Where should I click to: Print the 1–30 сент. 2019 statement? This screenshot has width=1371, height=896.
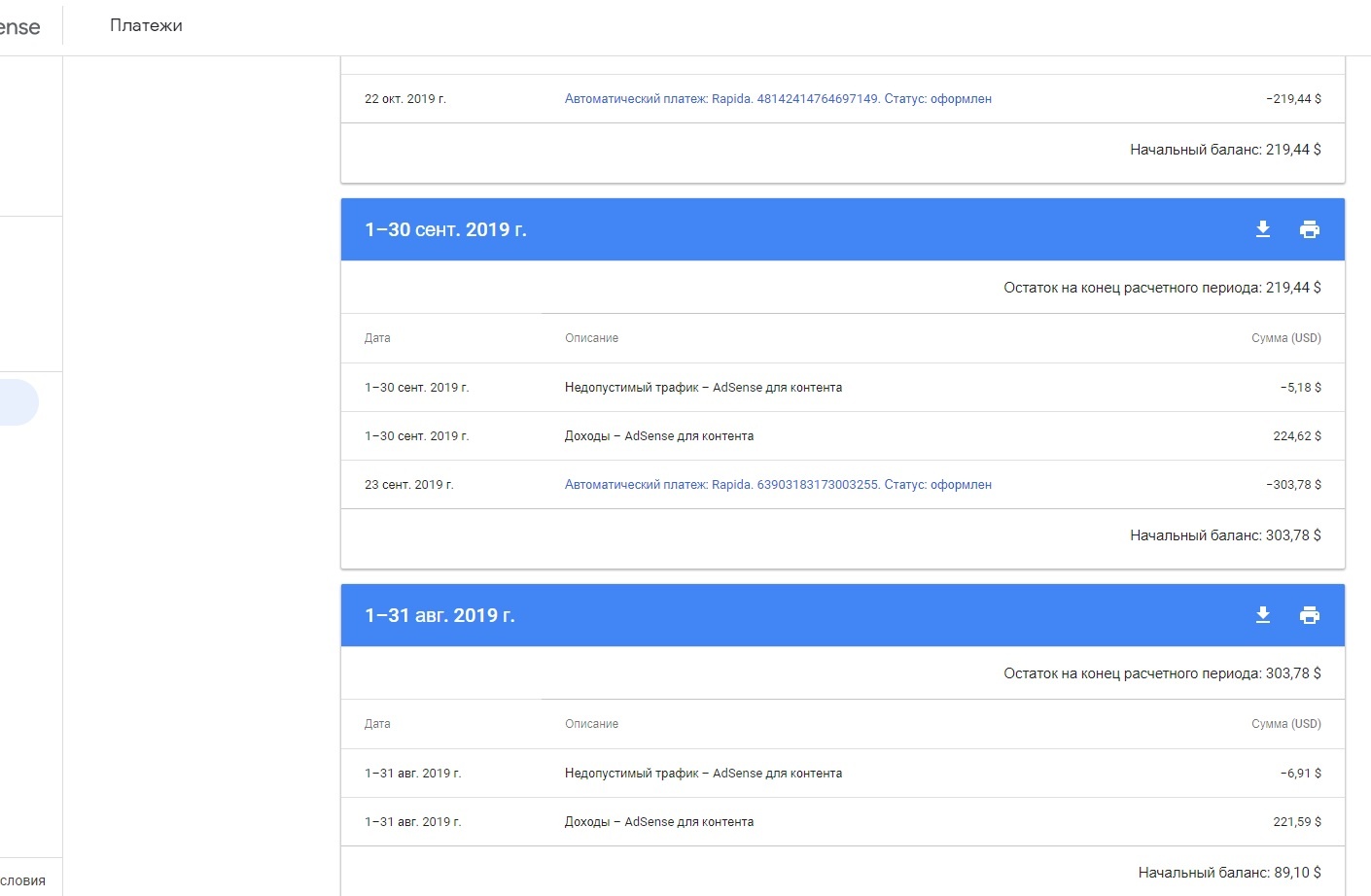tap(1310, 229)
